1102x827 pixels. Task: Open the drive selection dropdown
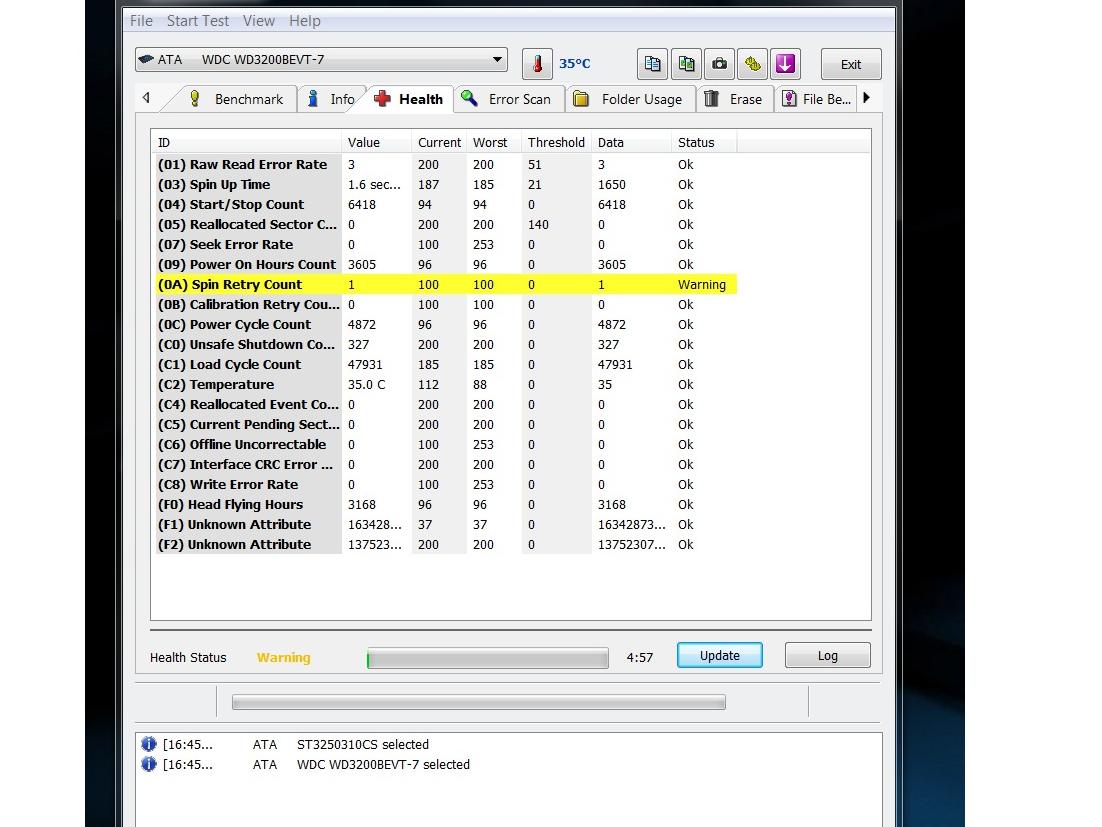pyautogui.click(x=321, y=60)
